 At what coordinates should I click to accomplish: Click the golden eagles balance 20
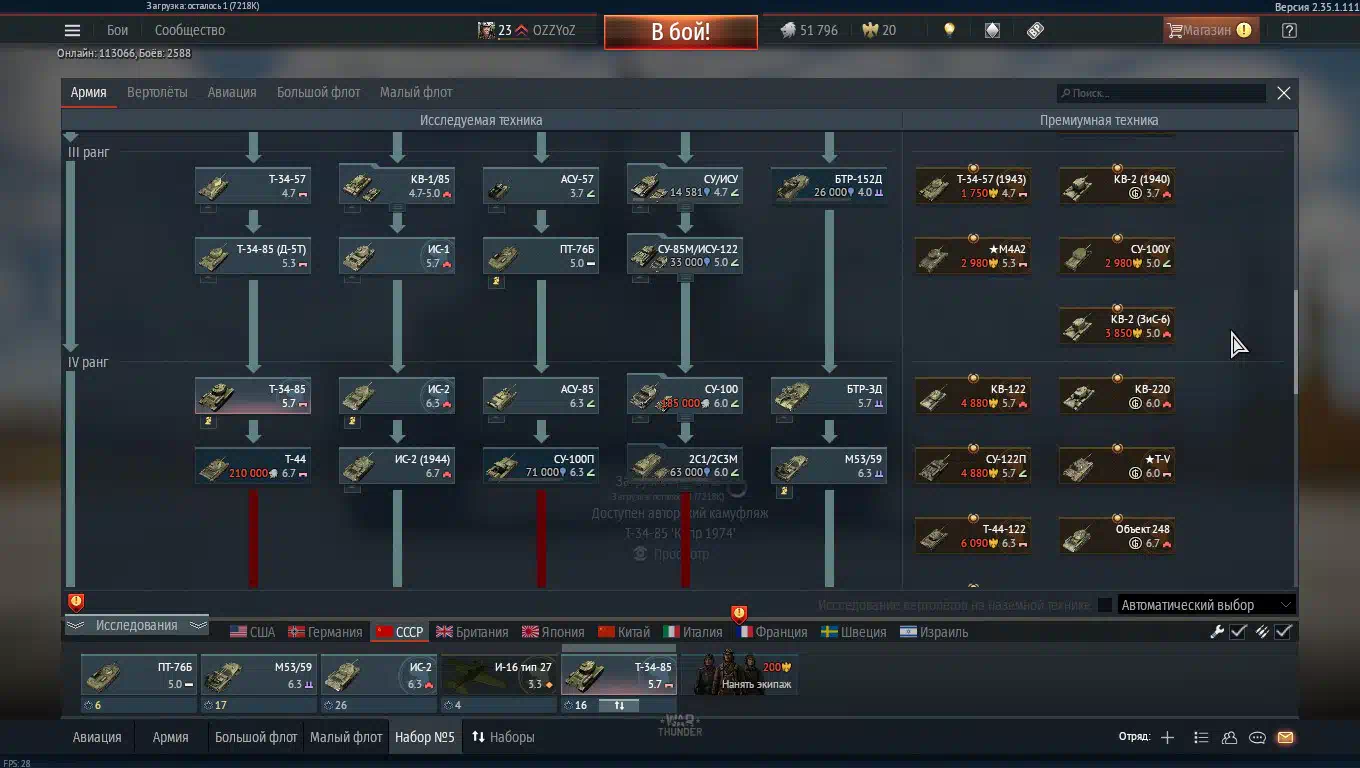pos(879,30)
